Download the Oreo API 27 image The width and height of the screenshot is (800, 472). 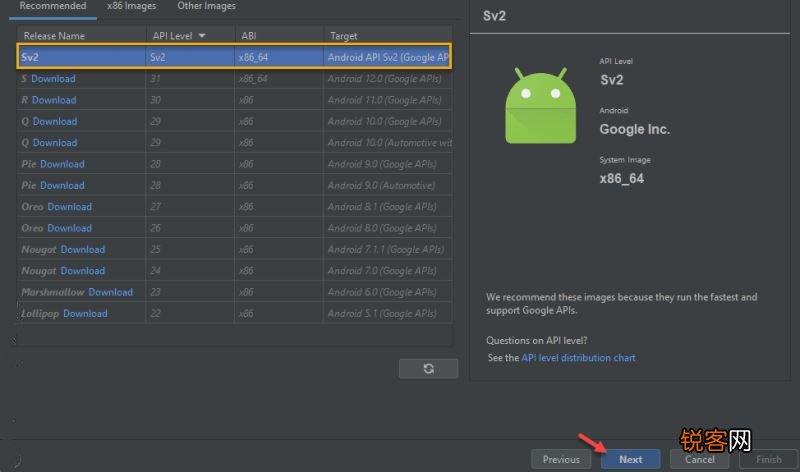click(69, 207)
